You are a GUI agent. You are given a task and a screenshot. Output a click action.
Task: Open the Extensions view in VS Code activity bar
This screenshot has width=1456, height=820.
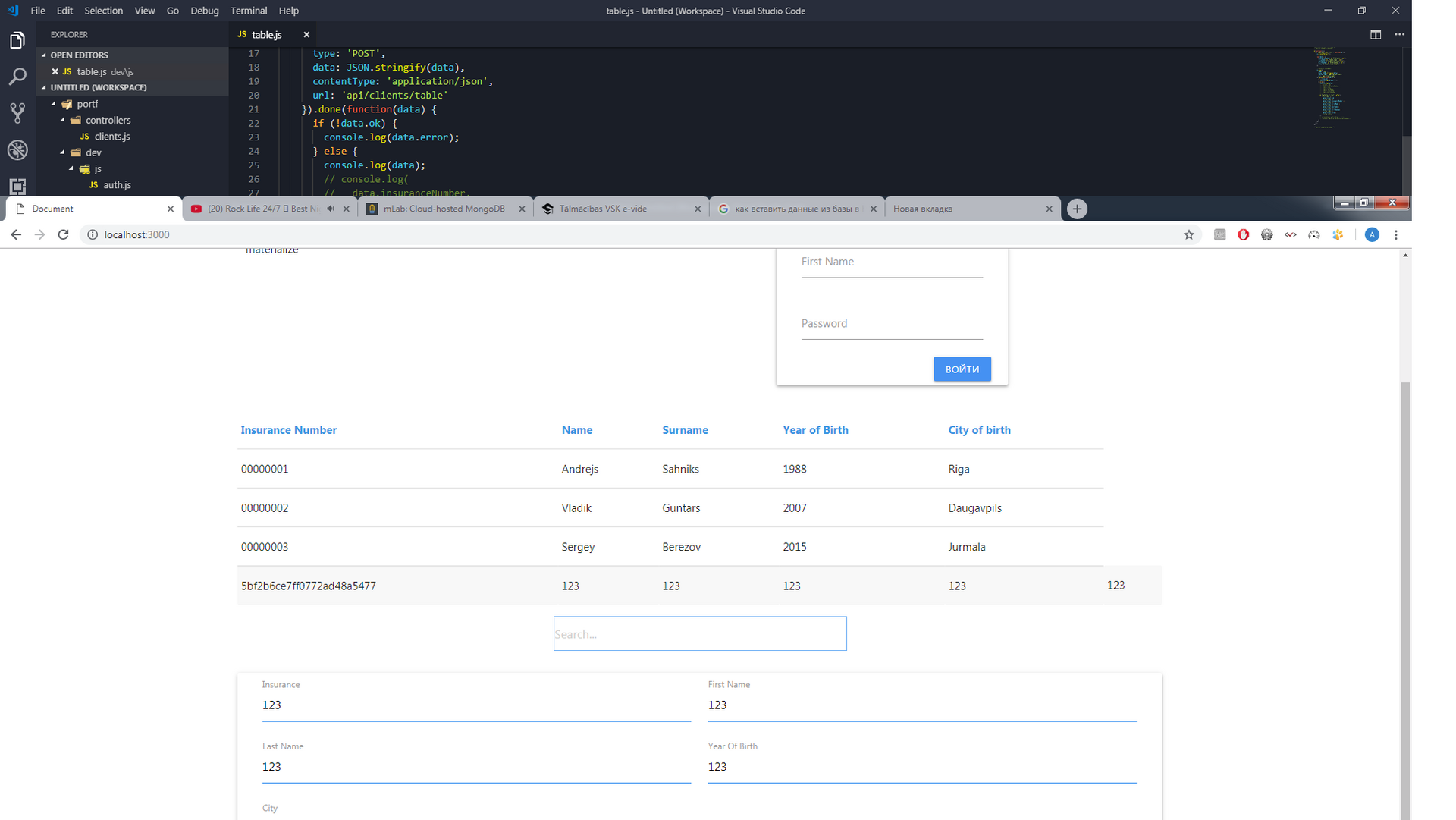tap(17, 186)
